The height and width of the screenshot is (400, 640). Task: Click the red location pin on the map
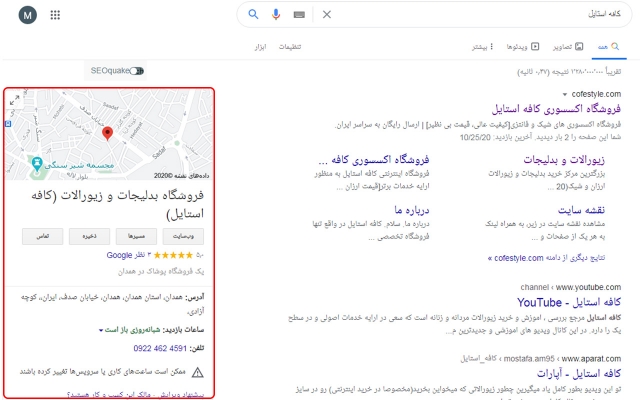[107, 133]
